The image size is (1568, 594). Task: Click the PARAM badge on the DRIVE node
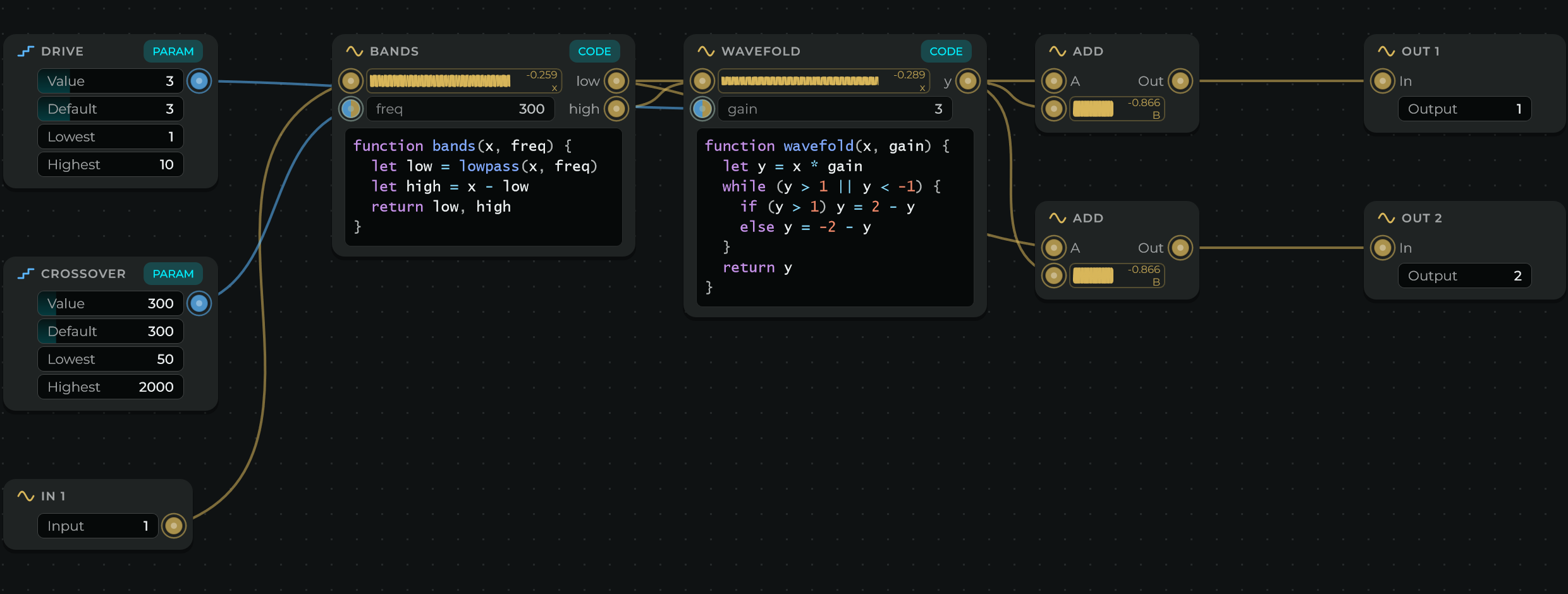pos(173,51)
